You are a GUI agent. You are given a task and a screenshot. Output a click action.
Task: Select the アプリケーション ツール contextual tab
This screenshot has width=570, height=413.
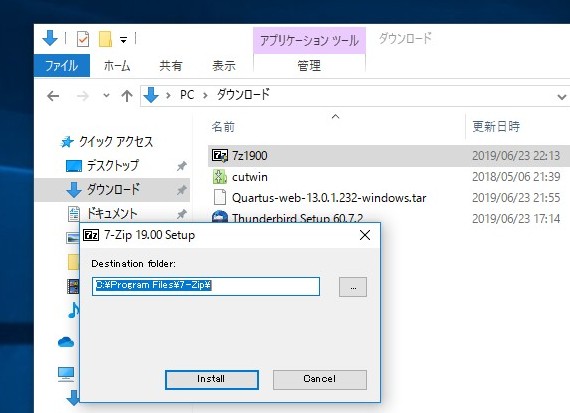[309, 40]
